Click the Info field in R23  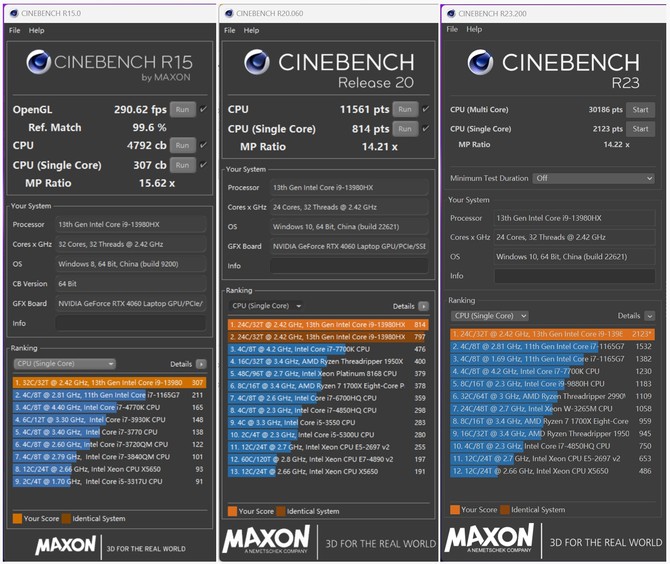tap(574, 276)
